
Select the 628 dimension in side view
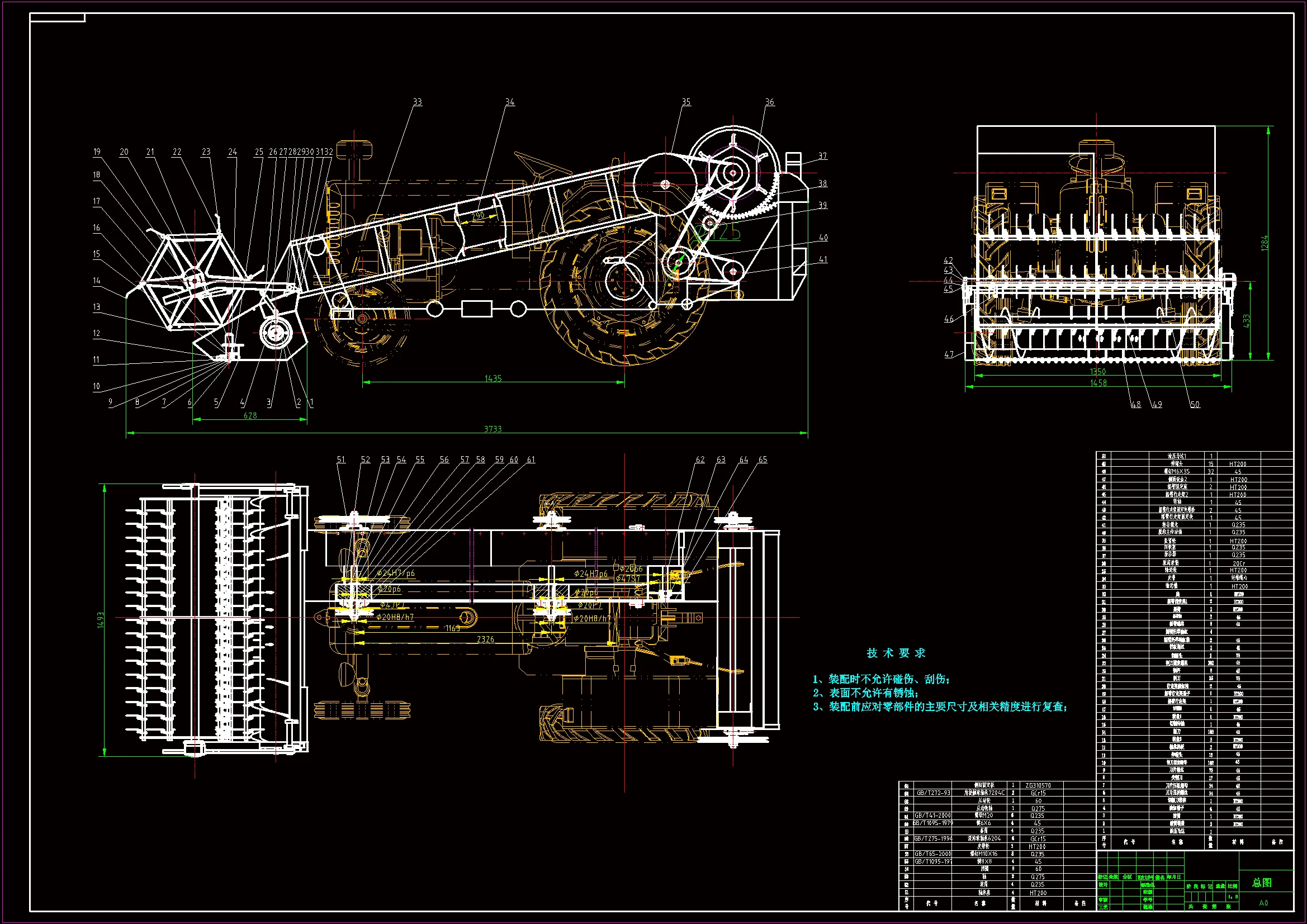[250, 415]
